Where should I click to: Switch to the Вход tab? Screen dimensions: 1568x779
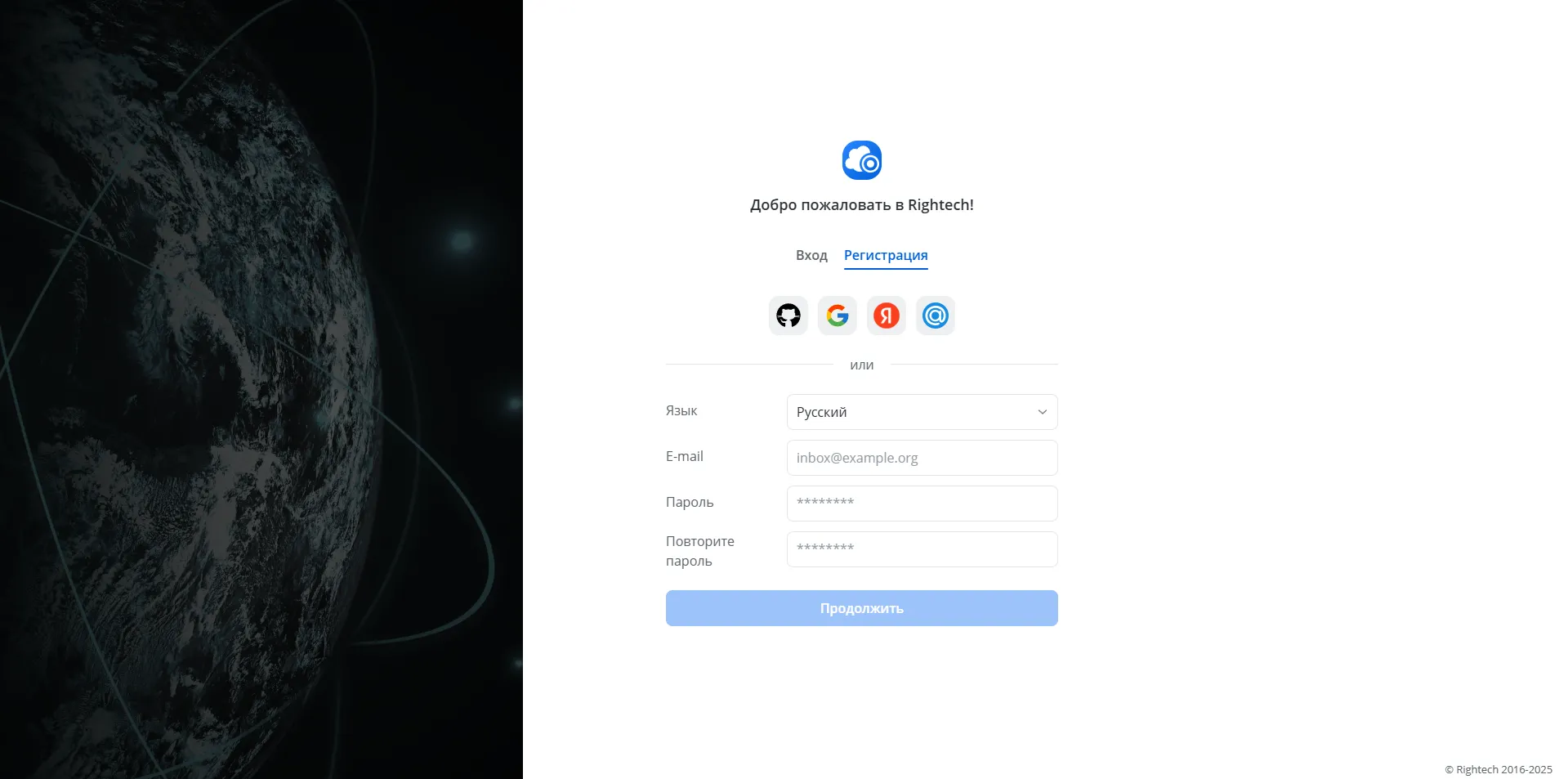click(x=811, y=255)
